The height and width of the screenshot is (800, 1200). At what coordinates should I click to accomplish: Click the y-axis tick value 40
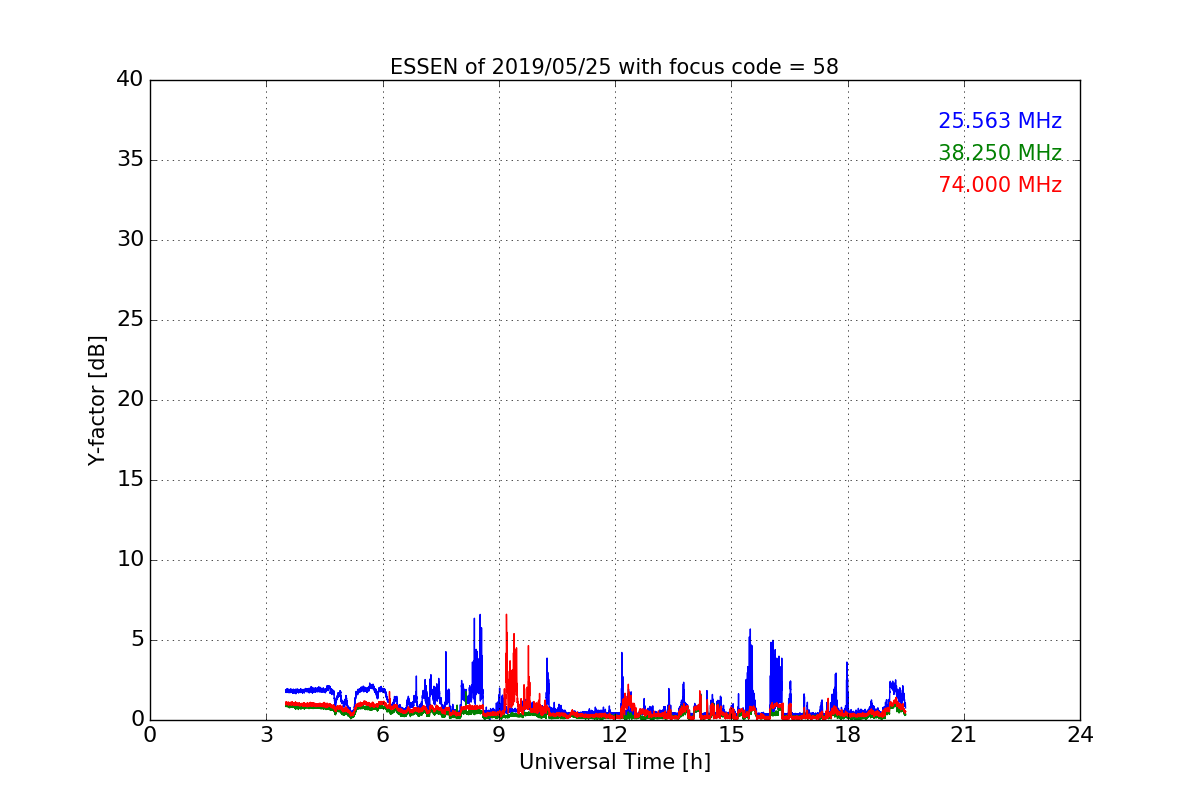click(x=130, y=80)
